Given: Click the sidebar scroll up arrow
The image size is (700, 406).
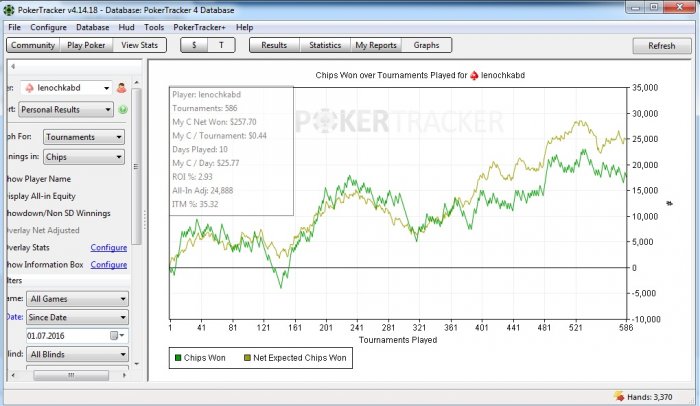Looking at the screenshot, I should (x=136, y=83).
